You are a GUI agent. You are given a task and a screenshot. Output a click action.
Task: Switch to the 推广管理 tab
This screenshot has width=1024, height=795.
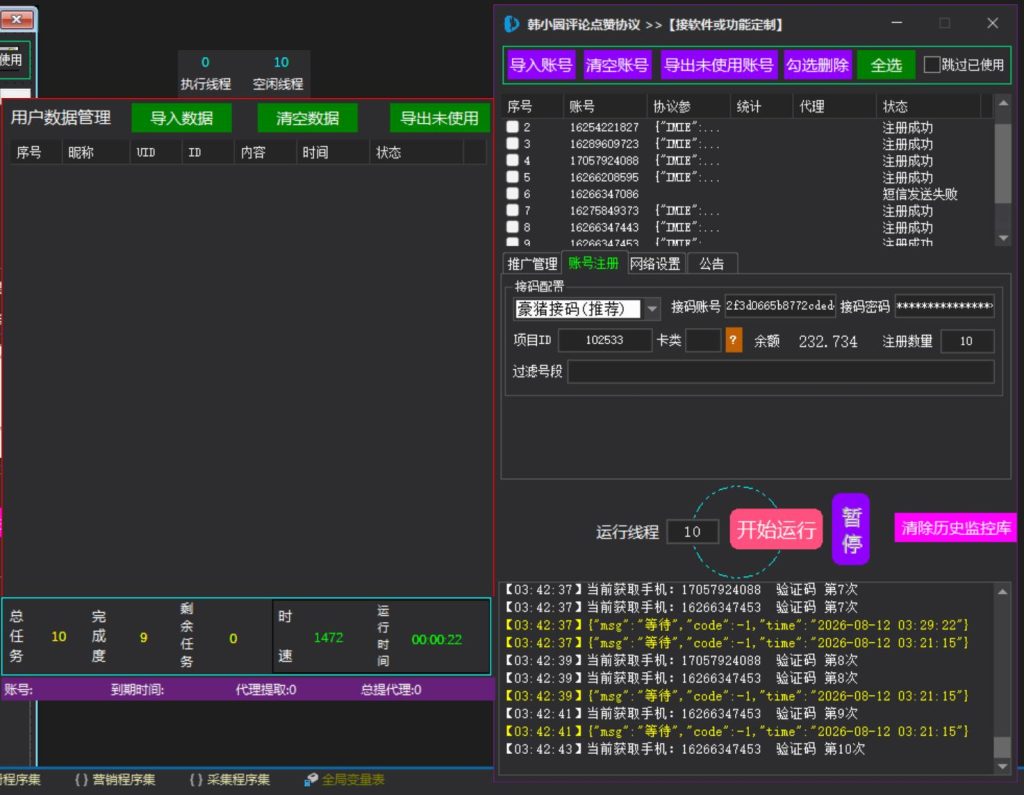pyautogui.click(x=532, y=264)
